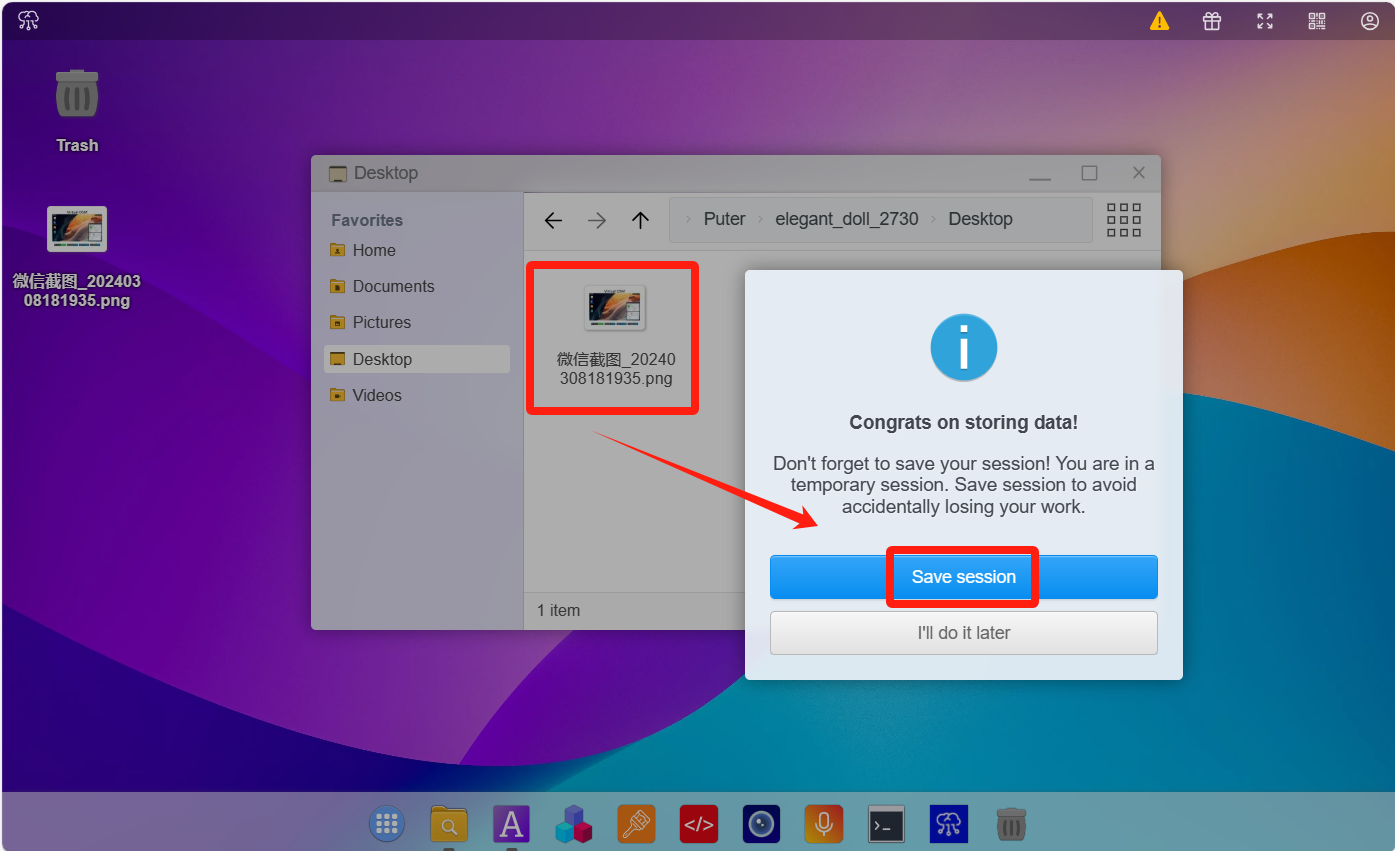Navigate up one folder level

(641, 220)
